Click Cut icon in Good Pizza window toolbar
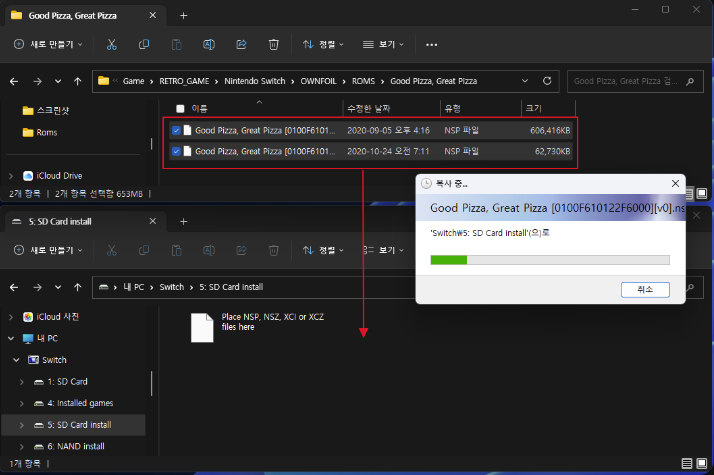 pos(112,44)
